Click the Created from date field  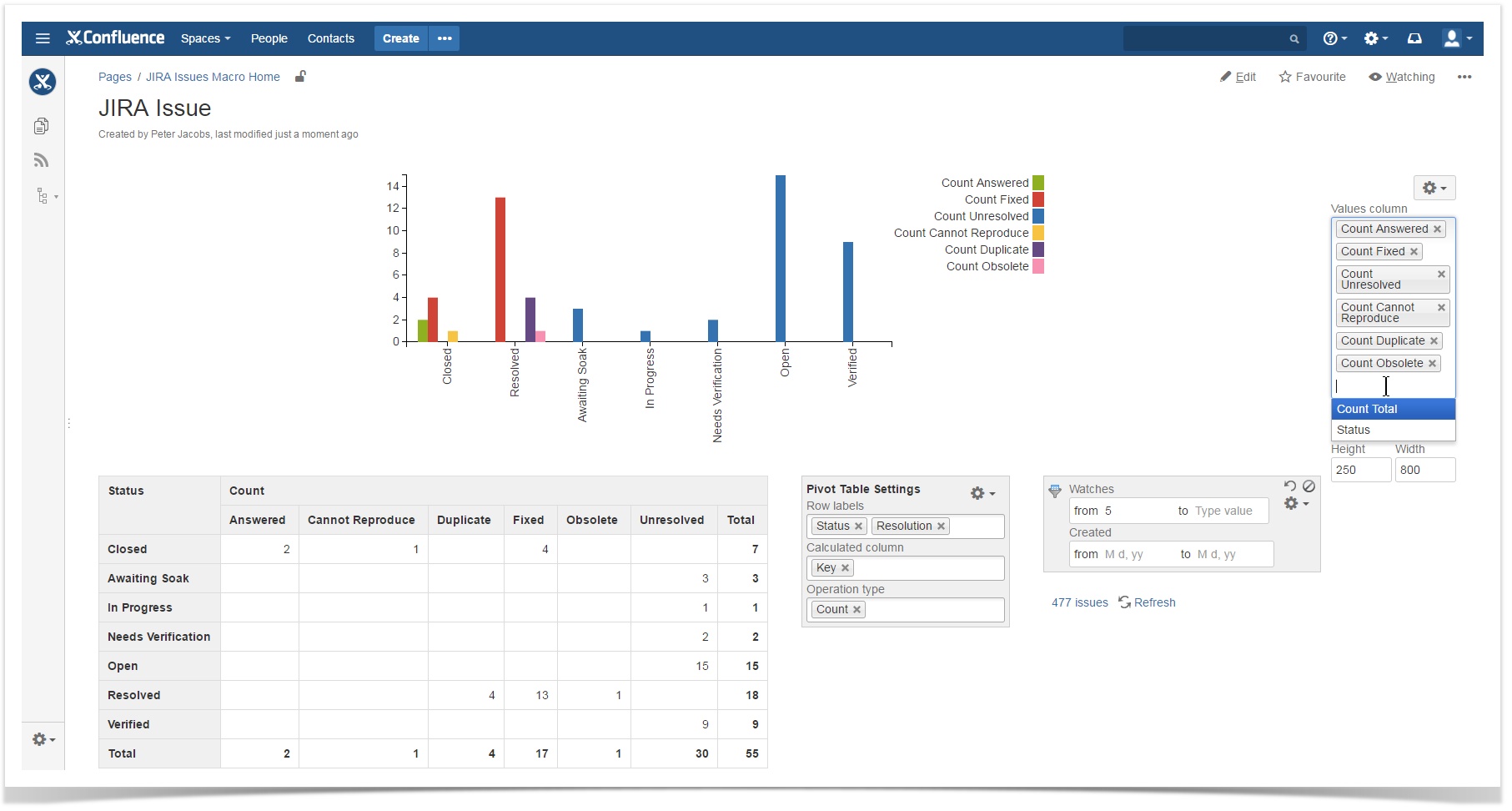(x=1139, y=554)
